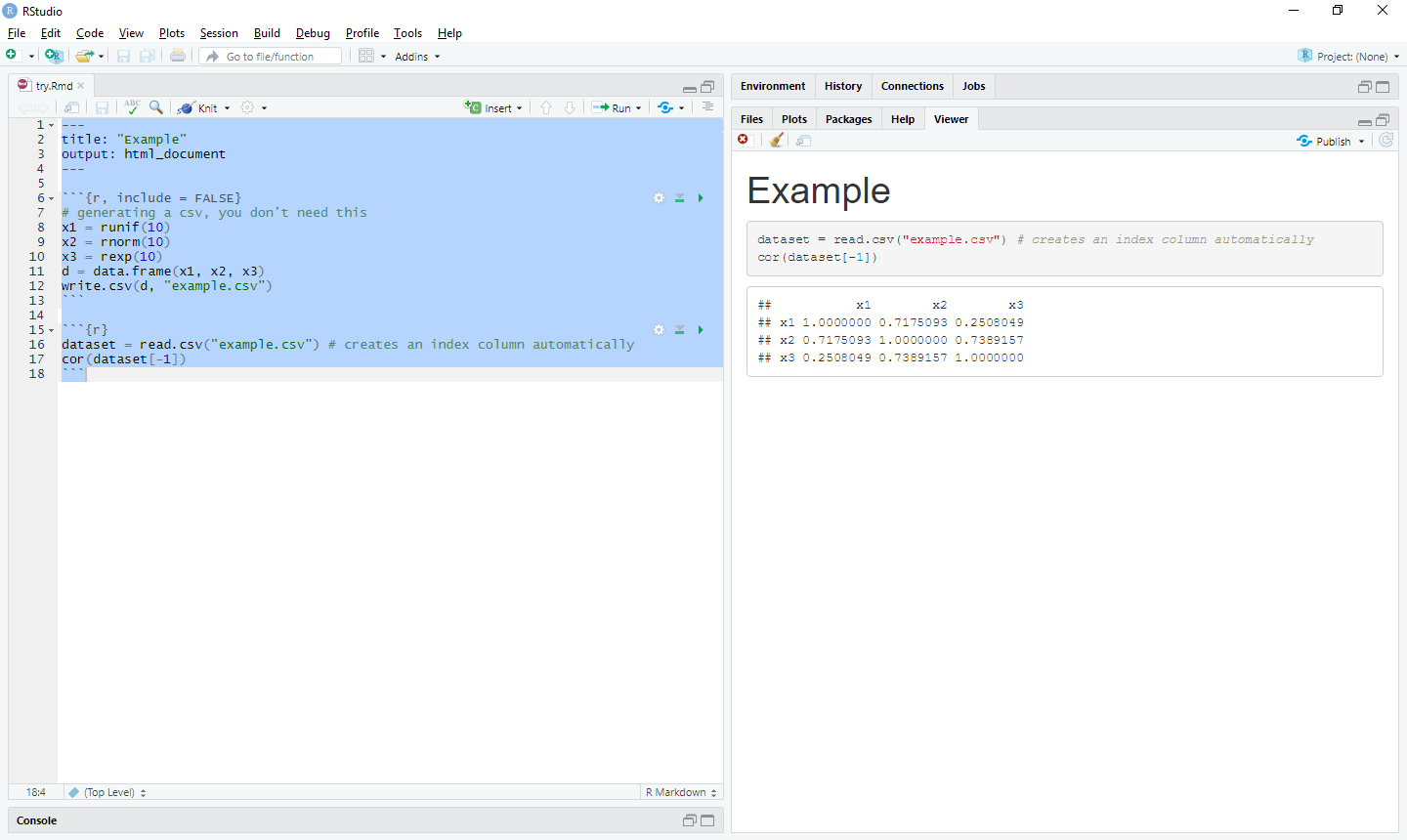Open the workspace panes dropdown arrow
The width and height of the screenshot is (1407, 840).
pyautogui.click(x=383, y=57)
